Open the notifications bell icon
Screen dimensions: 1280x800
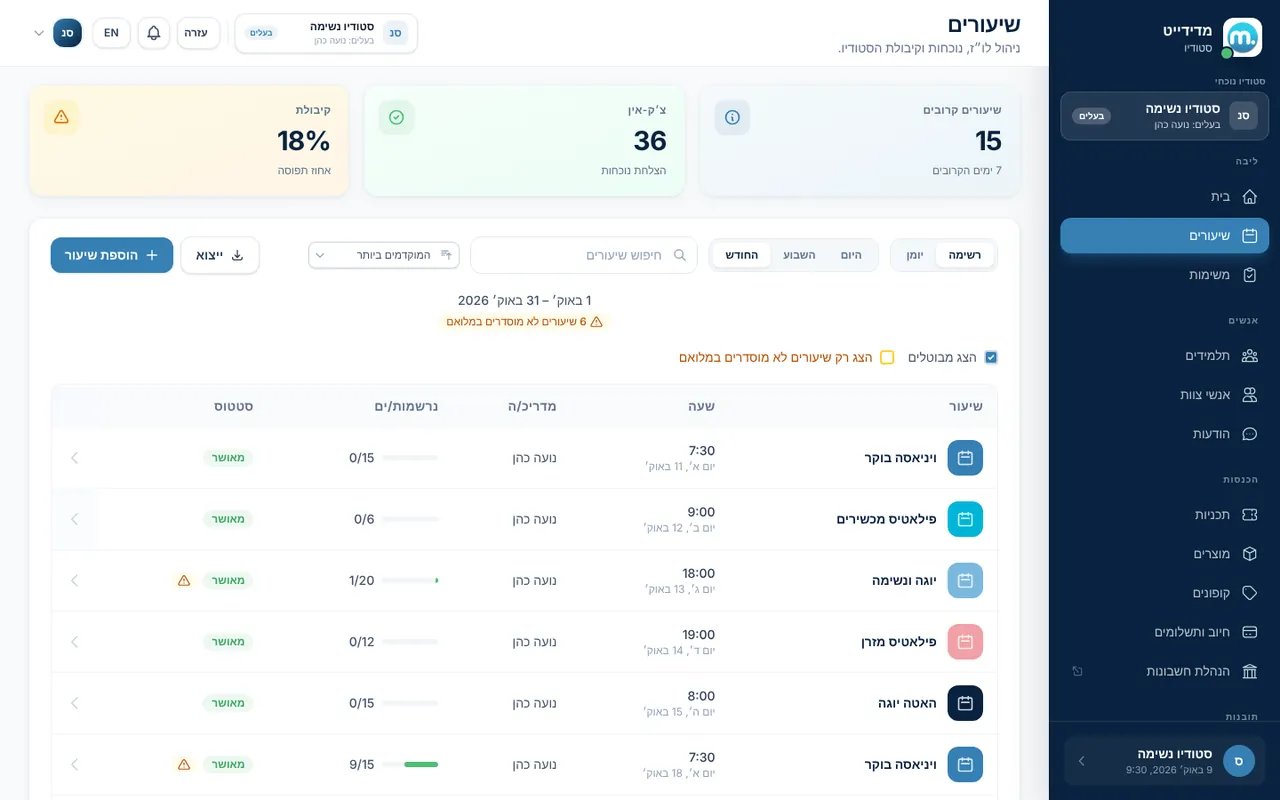153,33
